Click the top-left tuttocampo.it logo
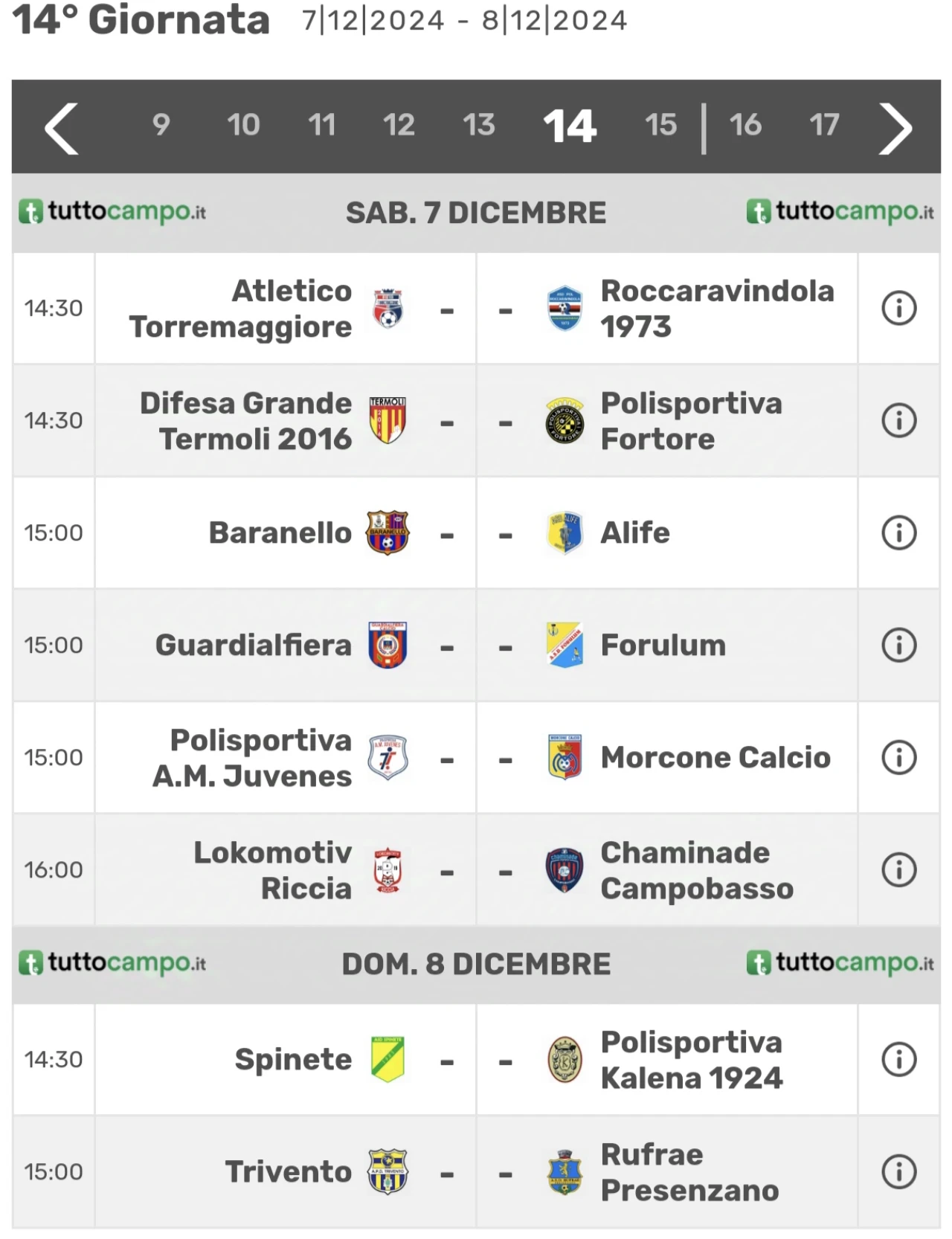 point(112,212)
